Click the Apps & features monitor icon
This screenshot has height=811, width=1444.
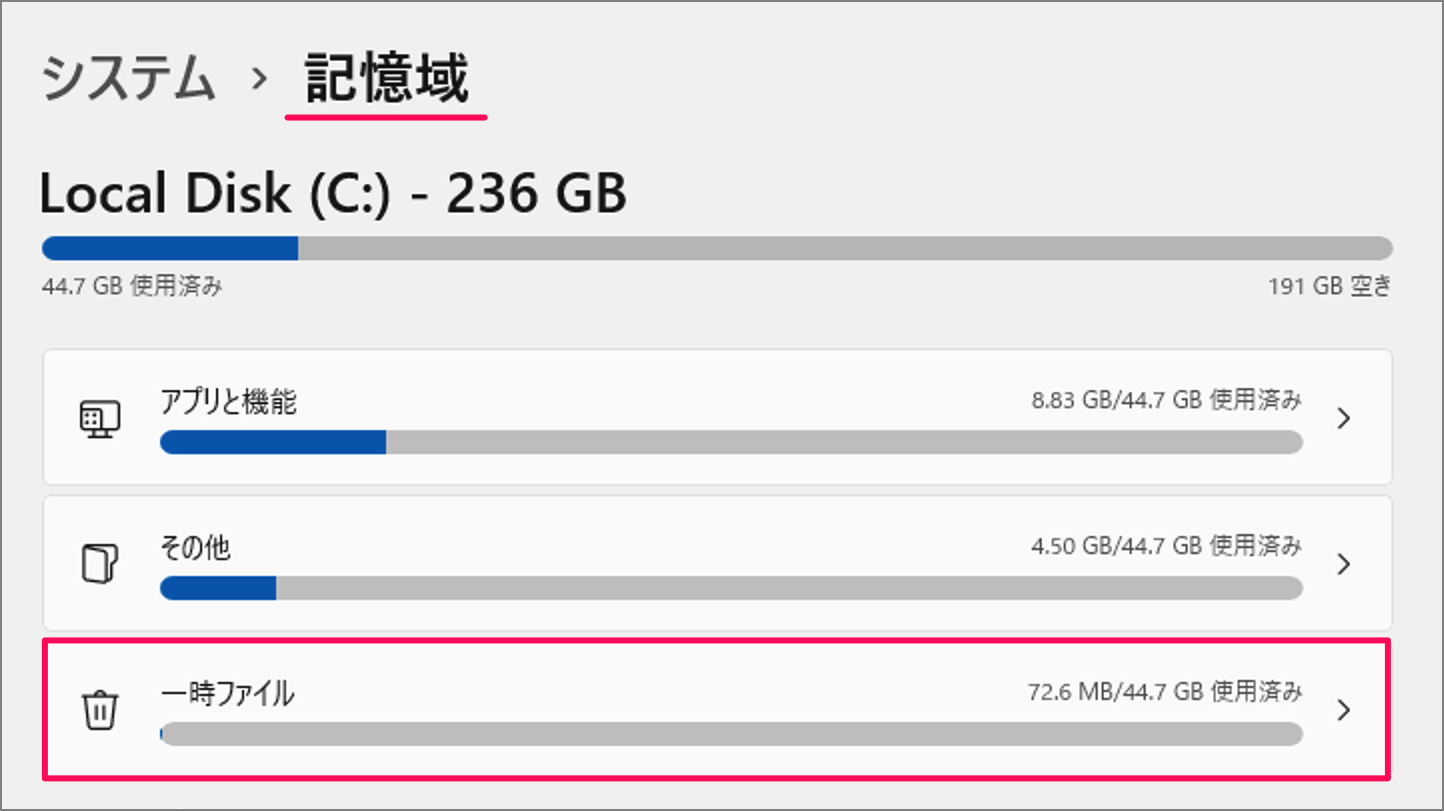click(x=99, y=418)
